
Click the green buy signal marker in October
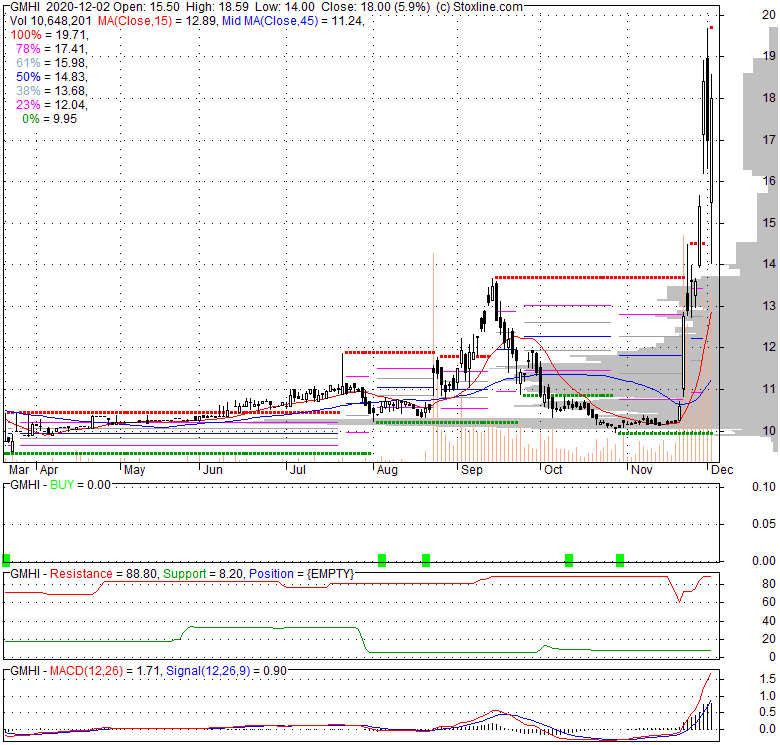(x=569, y=560)
